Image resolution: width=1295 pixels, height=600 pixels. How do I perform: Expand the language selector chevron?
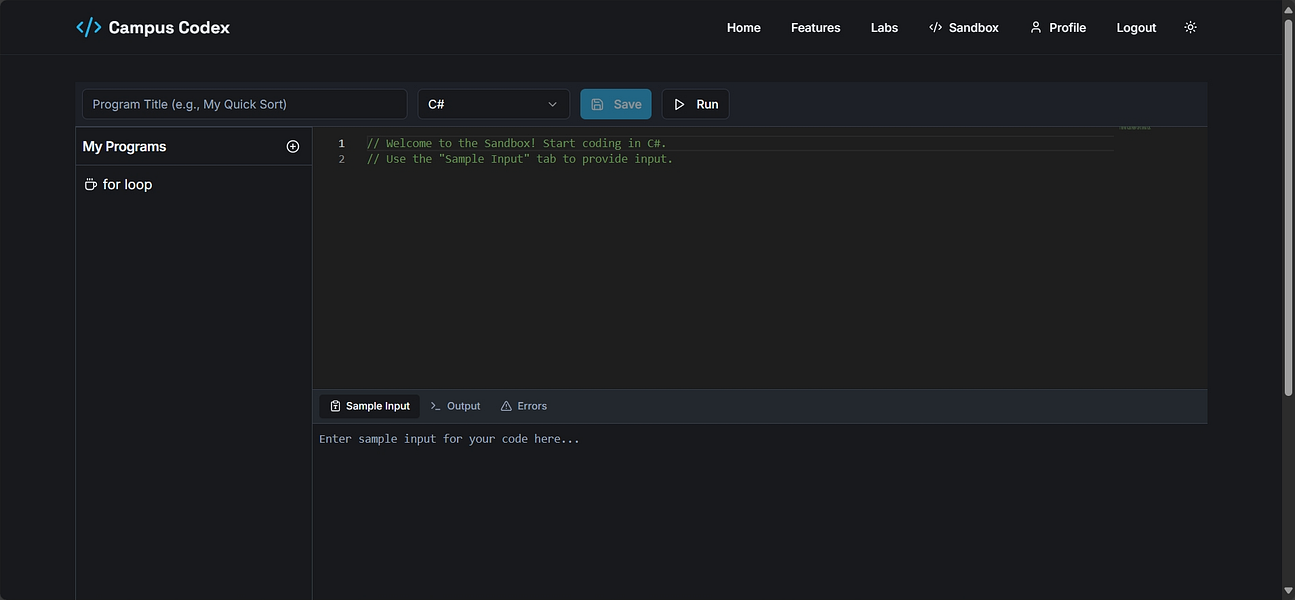point(553,103)
